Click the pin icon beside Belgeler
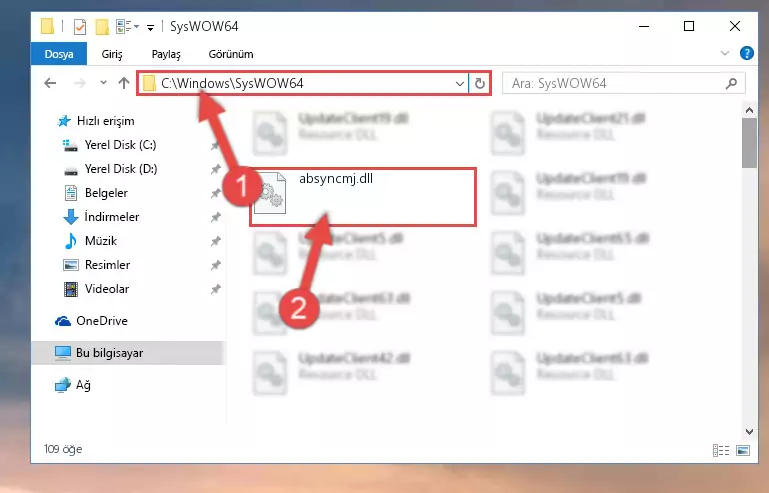The width and height of the screenshot is (769, 493). (215, 193)
